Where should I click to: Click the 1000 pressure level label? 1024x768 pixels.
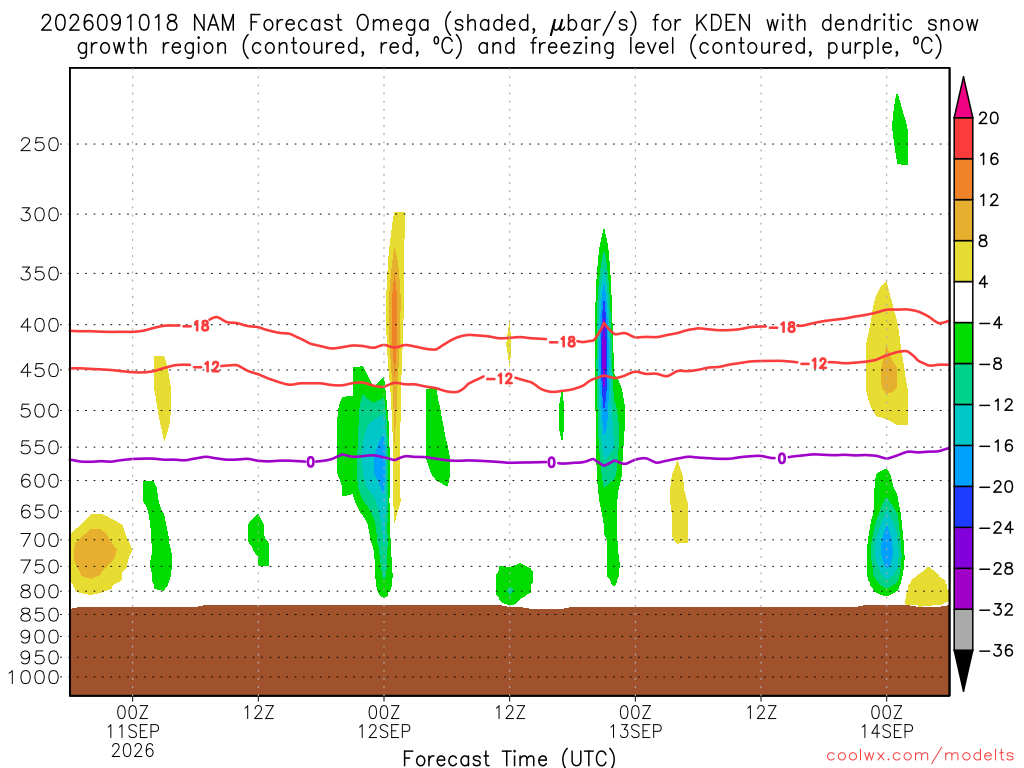[35, 677]
